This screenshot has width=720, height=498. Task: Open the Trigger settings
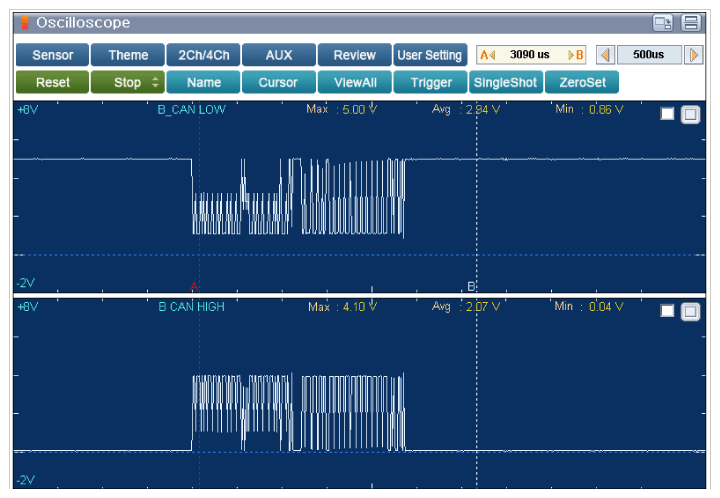coord(431,82)
